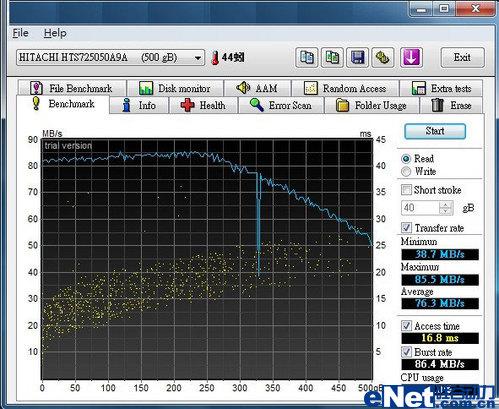
Task: Click the copy screenshot to clipboard icon
Action: click(x=332, y=57)
